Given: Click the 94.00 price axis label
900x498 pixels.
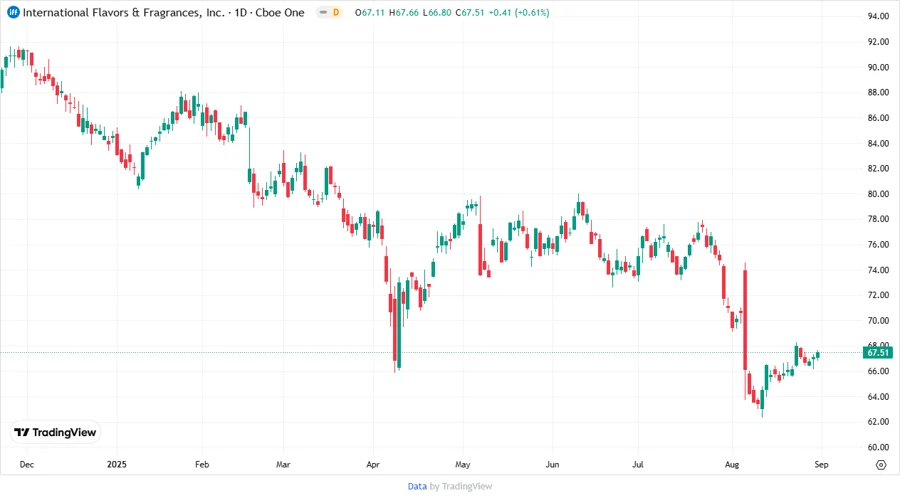Looking at the screenshot, I should (x=878, y=16).
